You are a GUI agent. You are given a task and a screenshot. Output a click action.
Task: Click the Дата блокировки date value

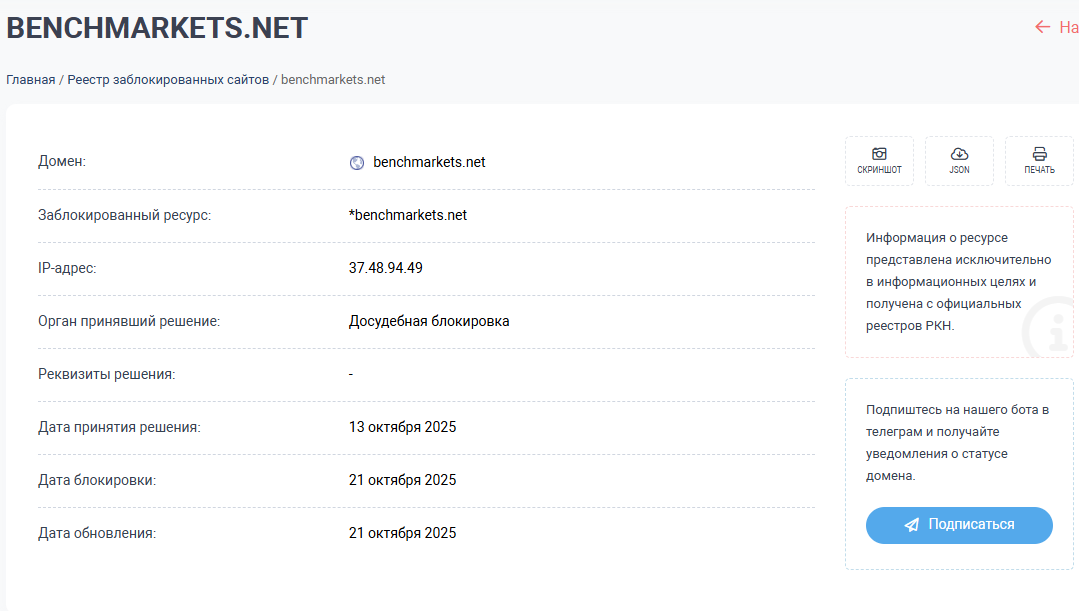[402, 480]
